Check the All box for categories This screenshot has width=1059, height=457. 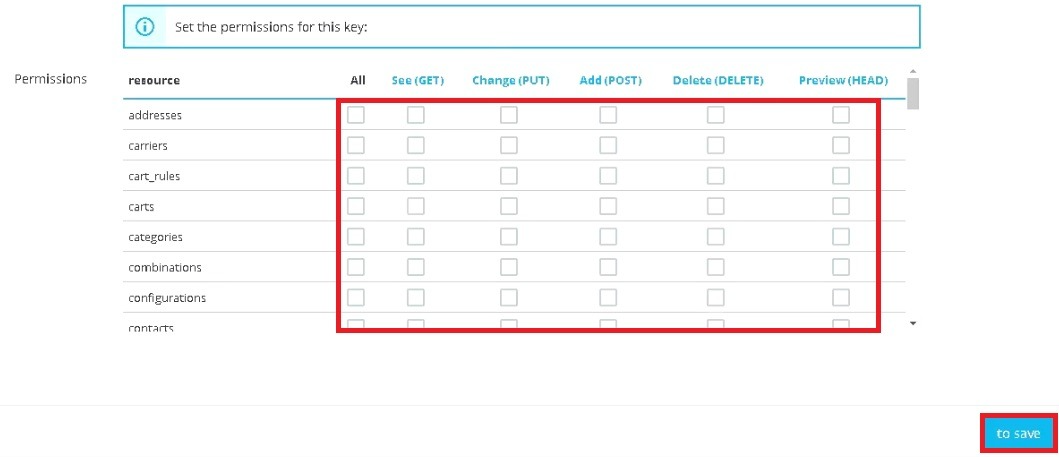pos(356,236)
